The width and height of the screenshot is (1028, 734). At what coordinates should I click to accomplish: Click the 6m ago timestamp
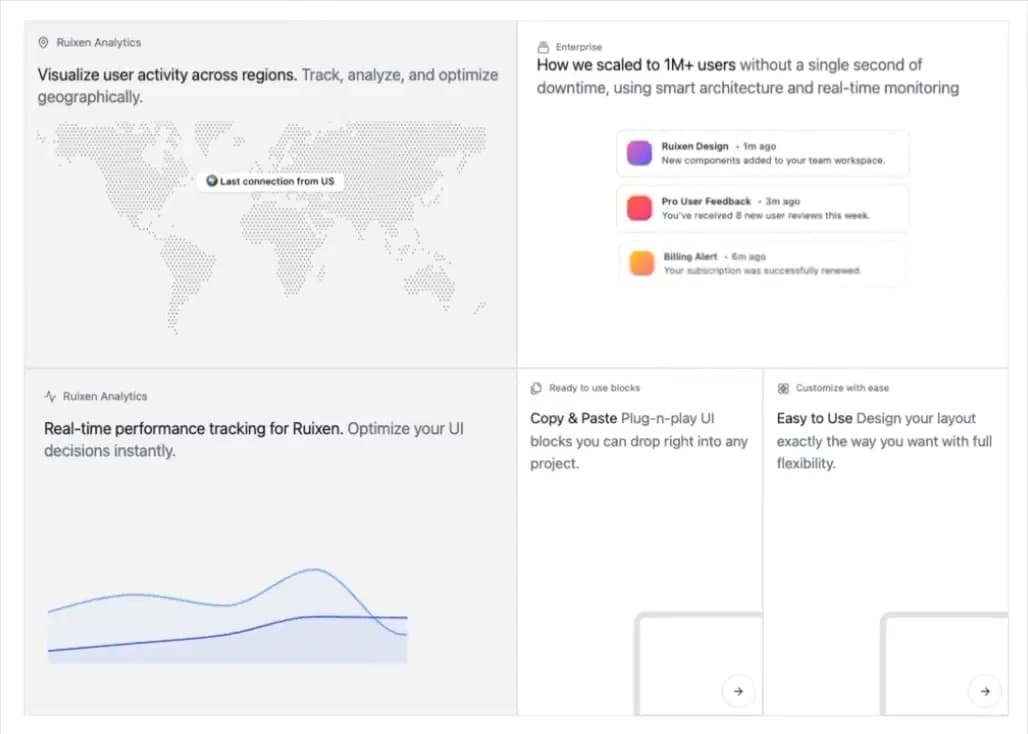[749, 256]
